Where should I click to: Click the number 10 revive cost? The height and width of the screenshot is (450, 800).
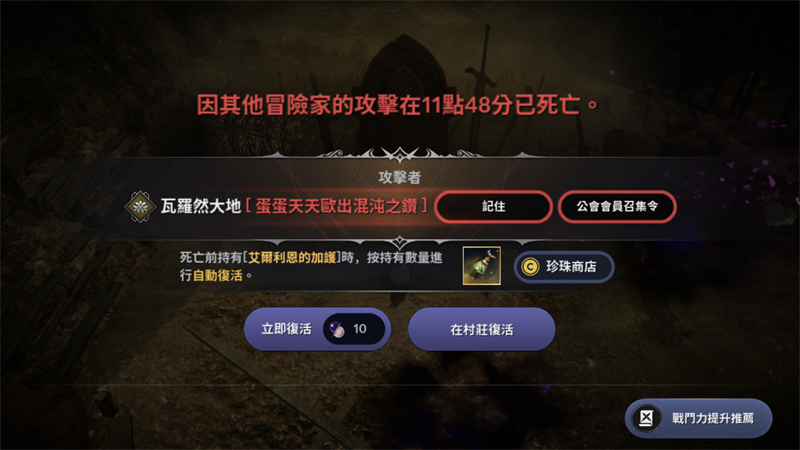click(360, 329)
